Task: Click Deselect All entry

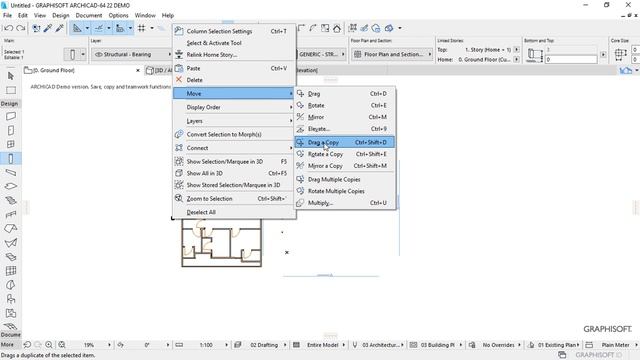Action: pyautogui.click(x=234, y=212)
